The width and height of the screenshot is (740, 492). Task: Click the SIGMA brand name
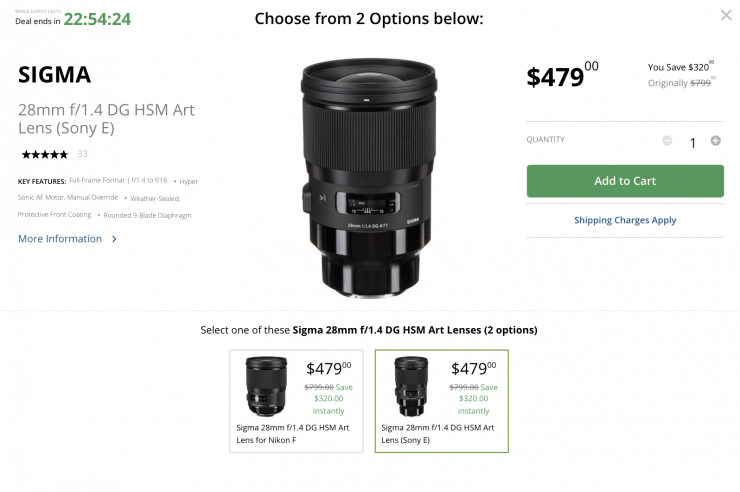point(55,75)
